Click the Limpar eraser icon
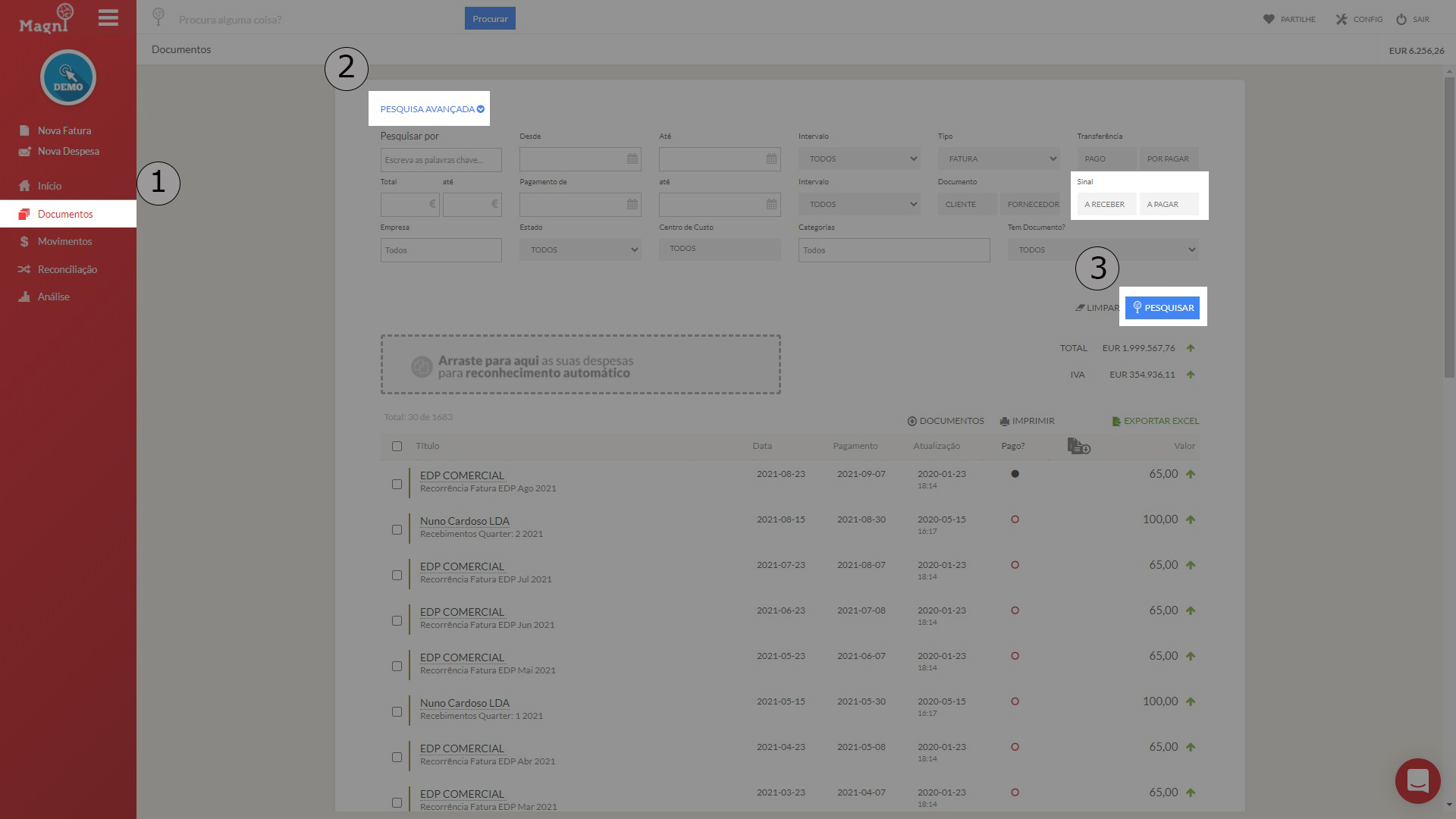Image resolution: width=1456 pixels, height=819 pixels. coord(1080,308)
